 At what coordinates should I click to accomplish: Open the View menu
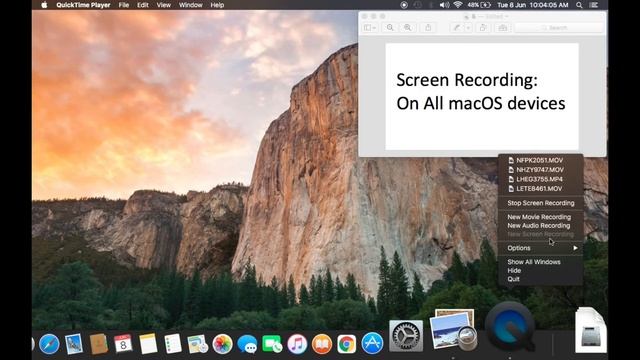[164, 5]
